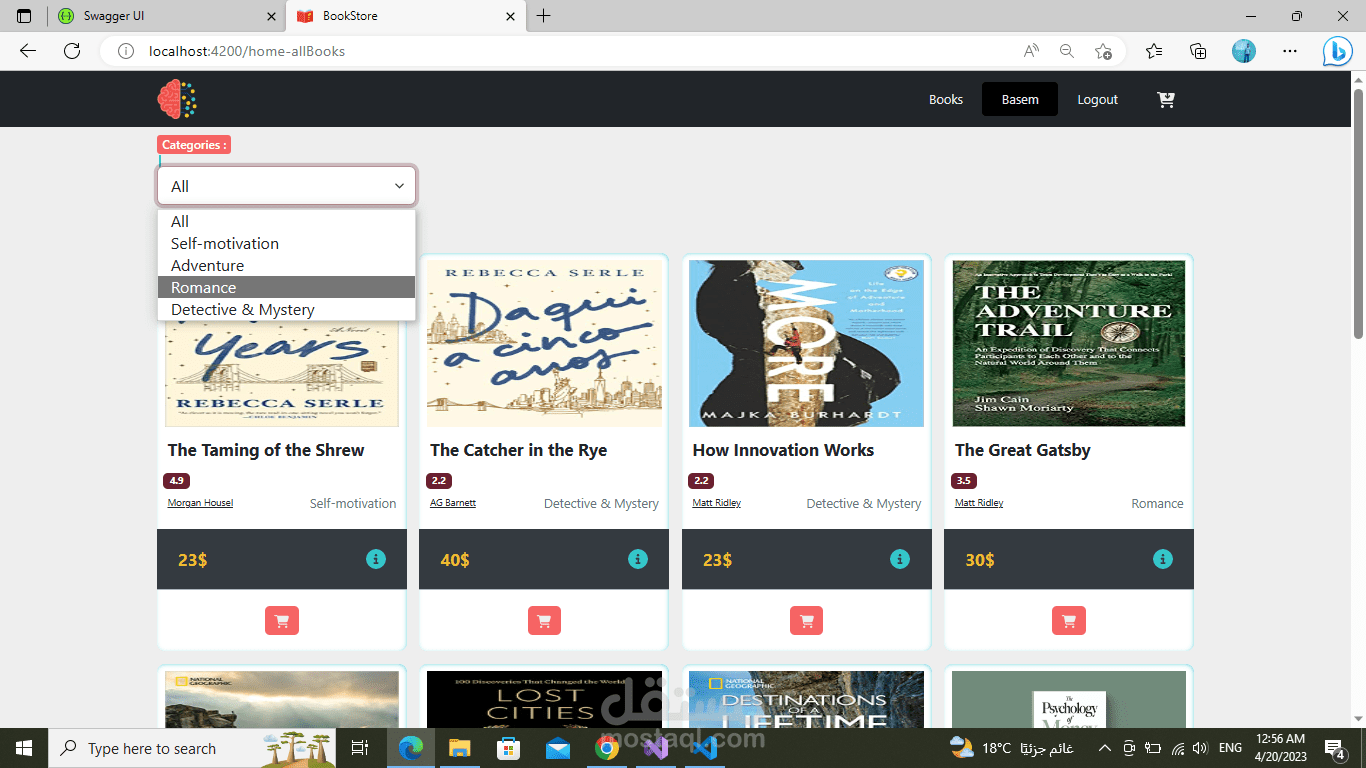Open author Morgan Housel link
The height and width of the screenshot is (768, 1366).
pos(200,503)
